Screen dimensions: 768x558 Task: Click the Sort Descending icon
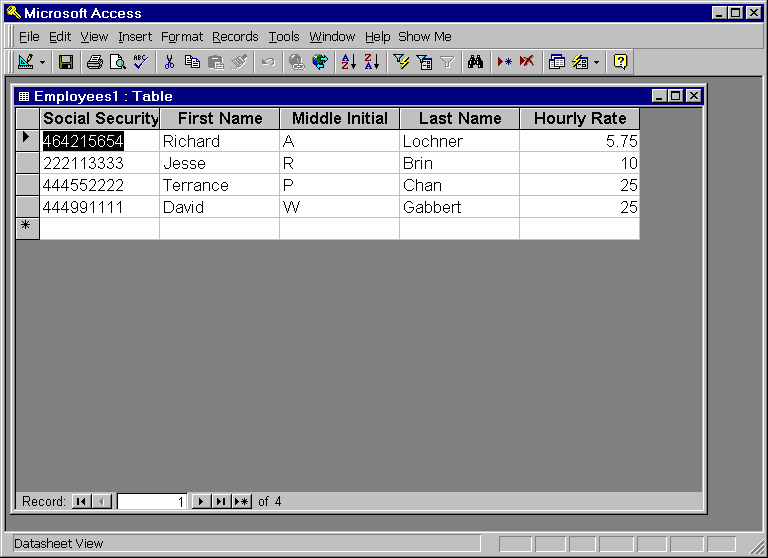pyautogui.click(x=371, y=62)
